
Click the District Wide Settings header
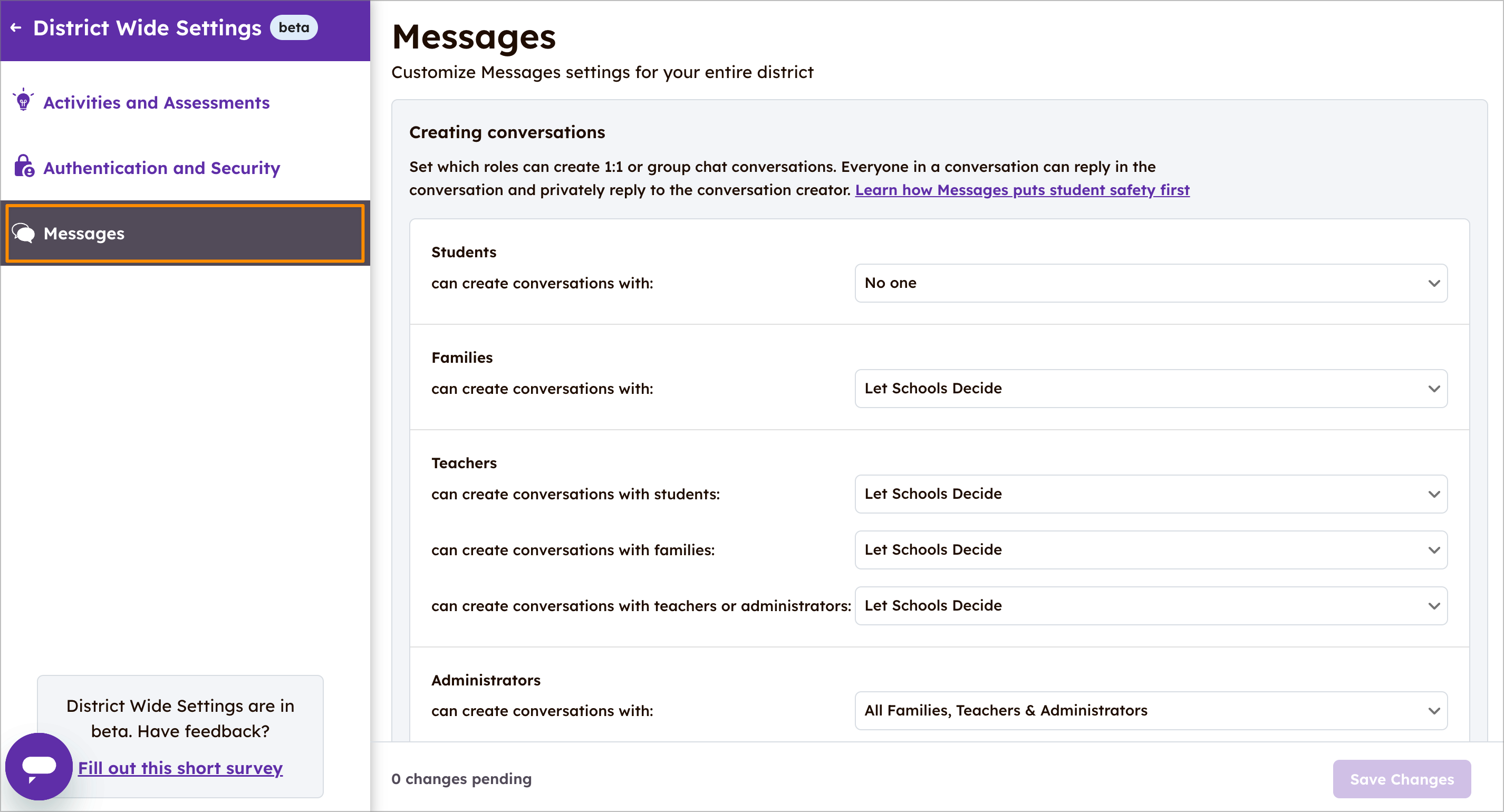147,27
